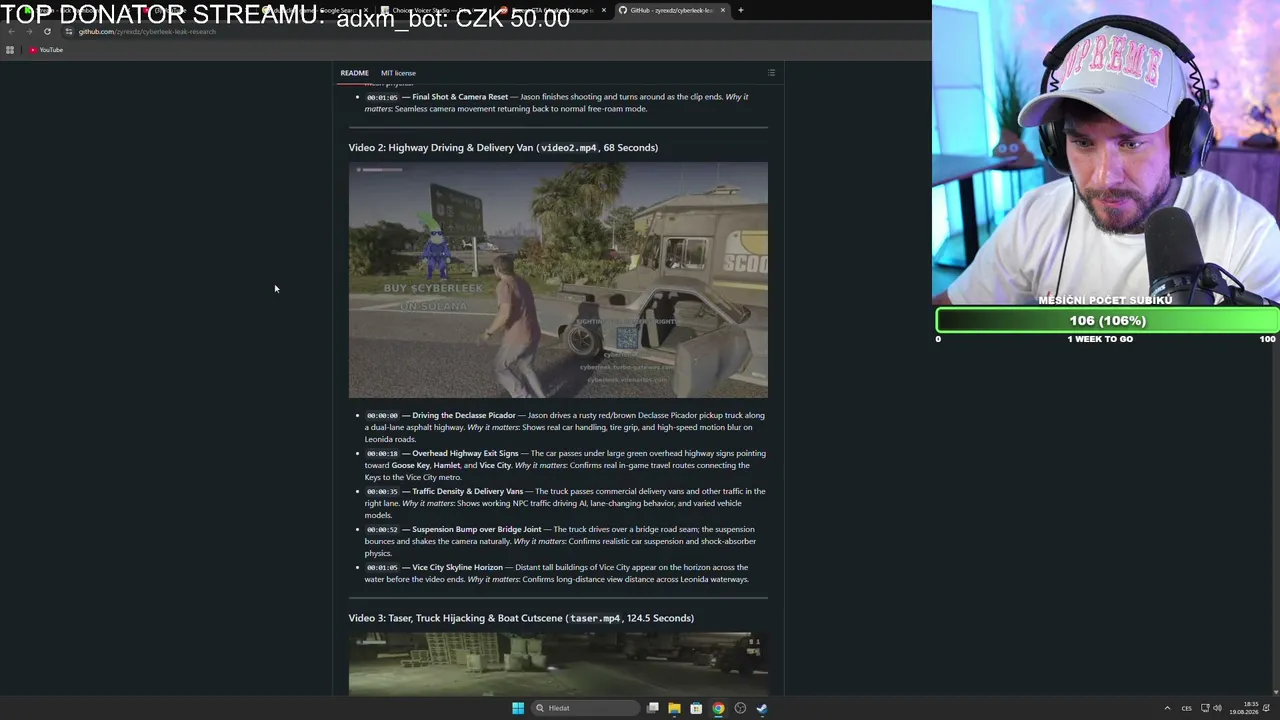This screenshot has height=720, width=1280.
Task: Click the taser.mp4 filename code text
Action: click(595, 618)
